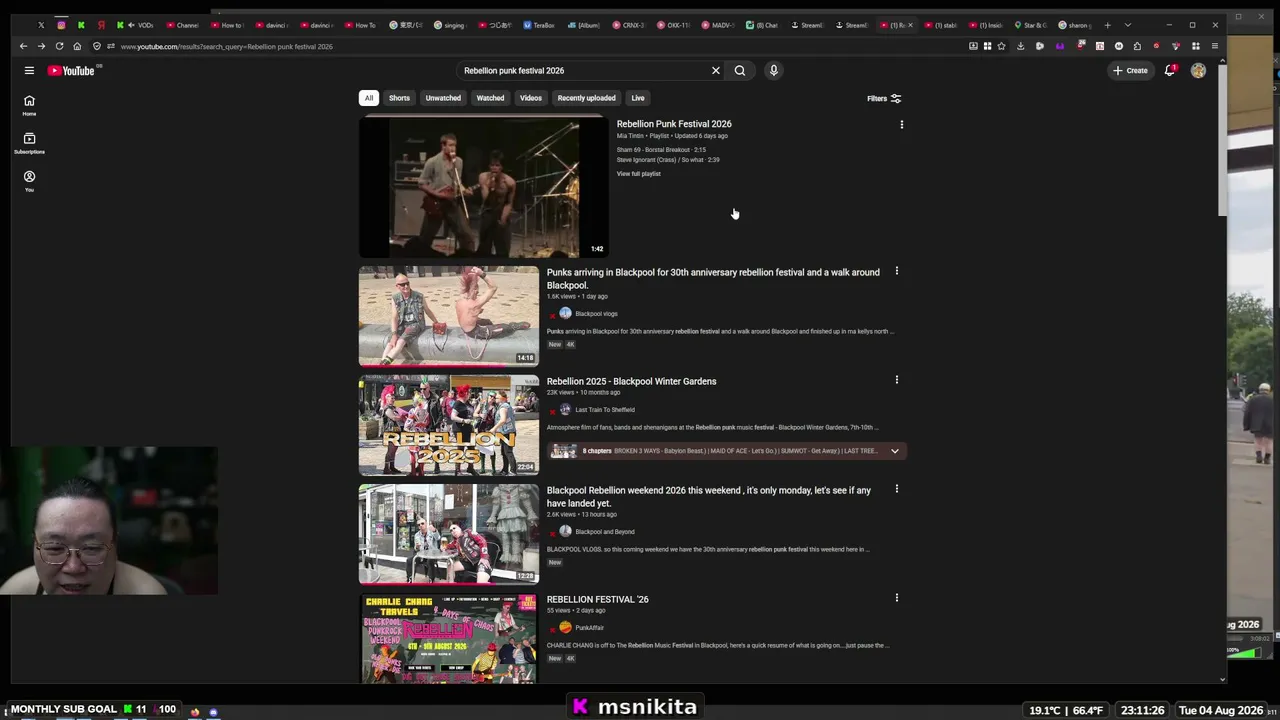Open more options for Rebellion 2025 video

896,380
